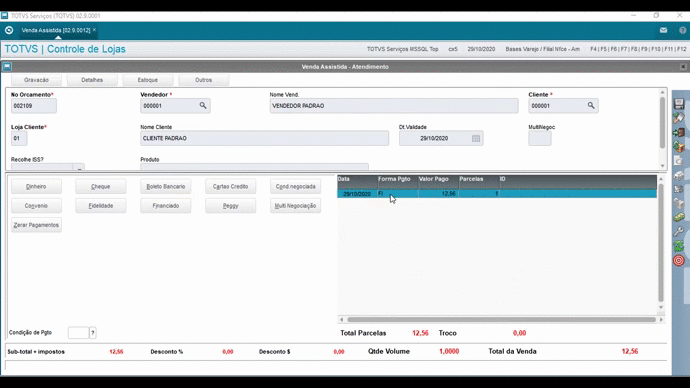Click Multi Negociação button
690x388 pixels.
point(295,206)
